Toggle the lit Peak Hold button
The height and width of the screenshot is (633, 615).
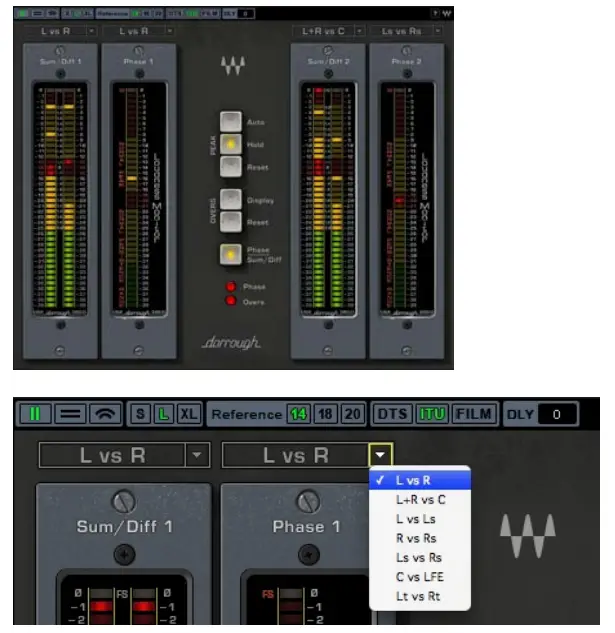pos(231,144)
